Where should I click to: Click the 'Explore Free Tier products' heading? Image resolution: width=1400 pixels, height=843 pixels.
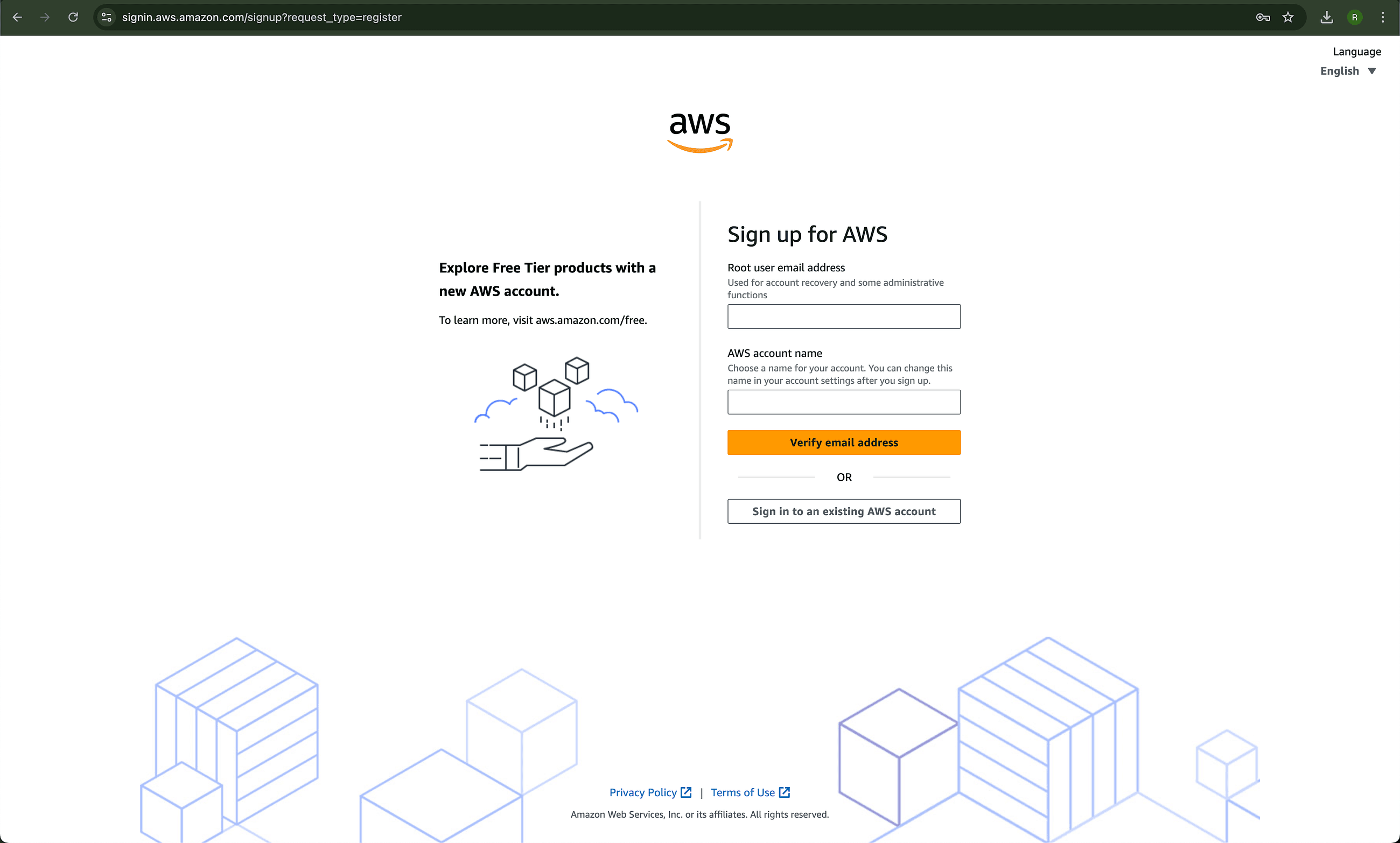point(547,279)
